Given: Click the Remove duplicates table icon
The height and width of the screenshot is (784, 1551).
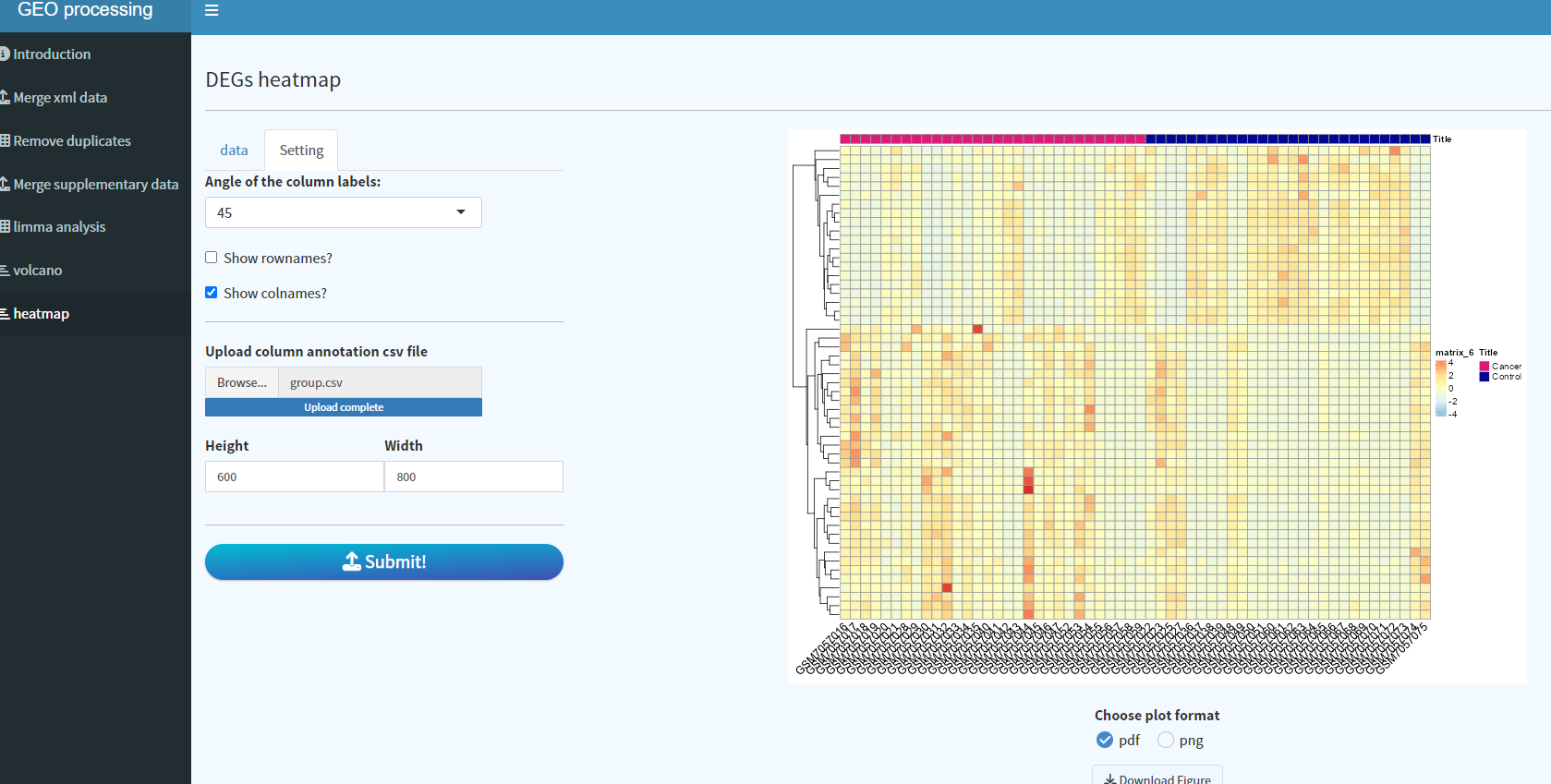Looking at the screenshot, I should 5,140.
